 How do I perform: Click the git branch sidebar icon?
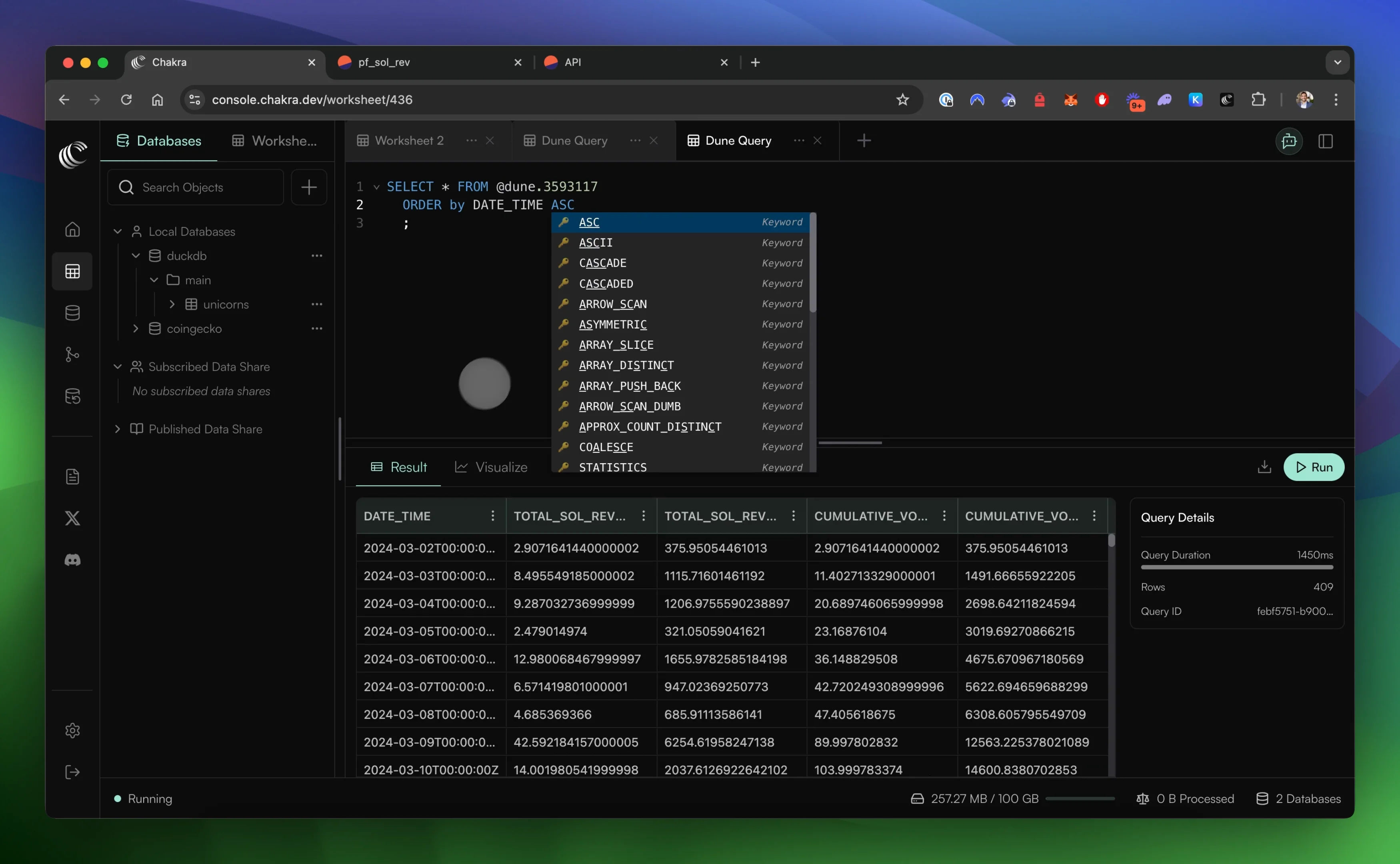(72, 354)
